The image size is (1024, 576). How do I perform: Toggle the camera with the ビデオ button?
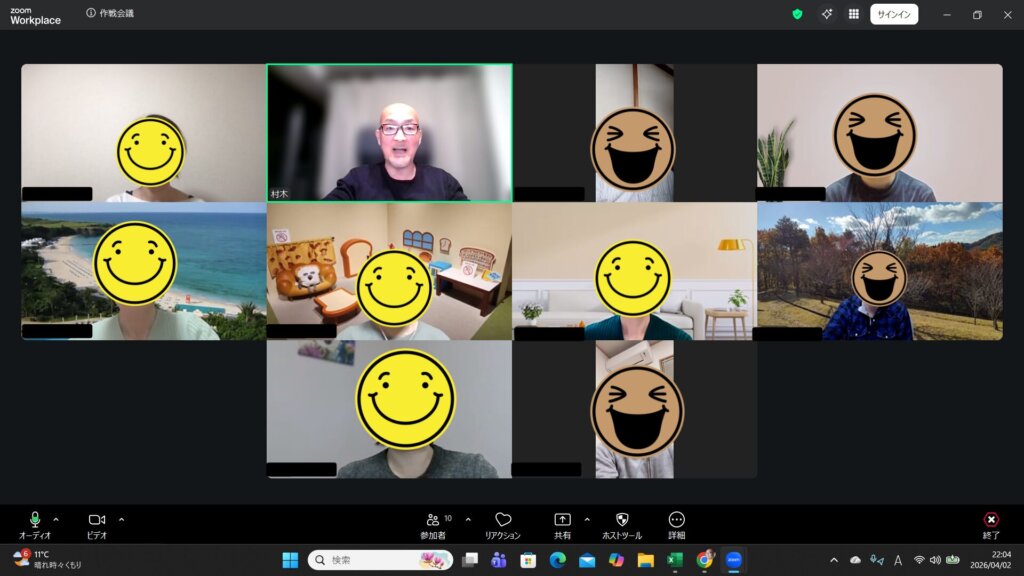point(97,520)
